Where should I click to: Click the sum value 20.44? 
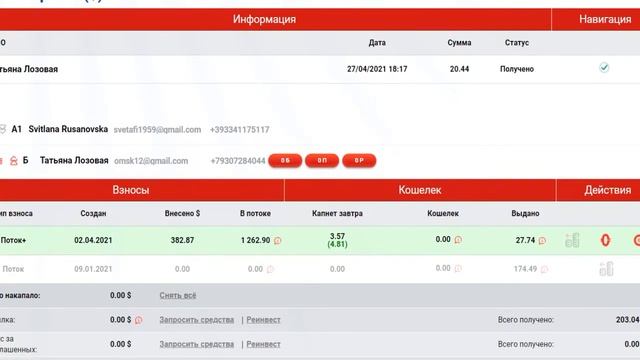click(x=459, y=69)
